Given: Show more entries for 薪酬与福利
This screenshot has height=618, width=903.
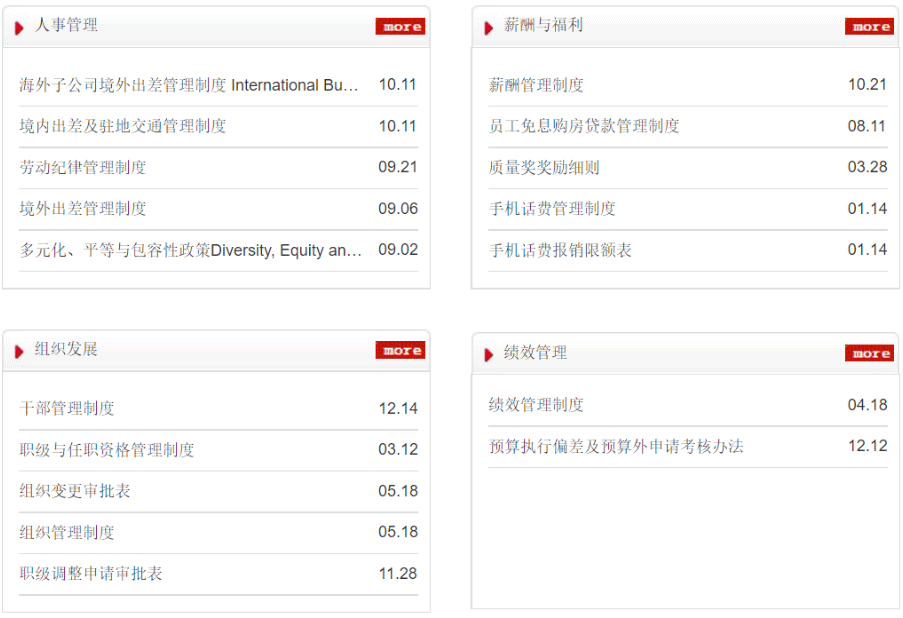Looking at the screenshot, I should pos(869,27).
